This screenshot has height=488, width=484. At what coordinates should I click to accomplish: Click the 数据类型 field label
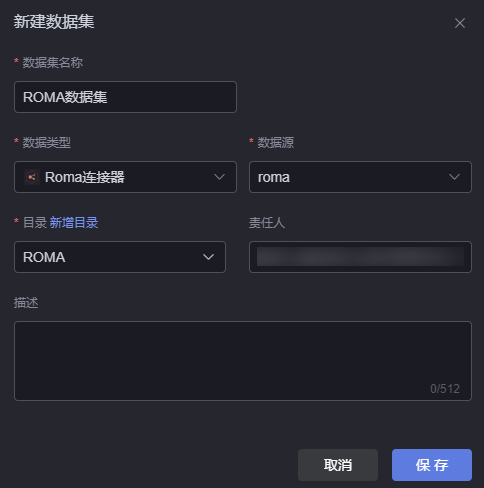[x=47, y=143]
